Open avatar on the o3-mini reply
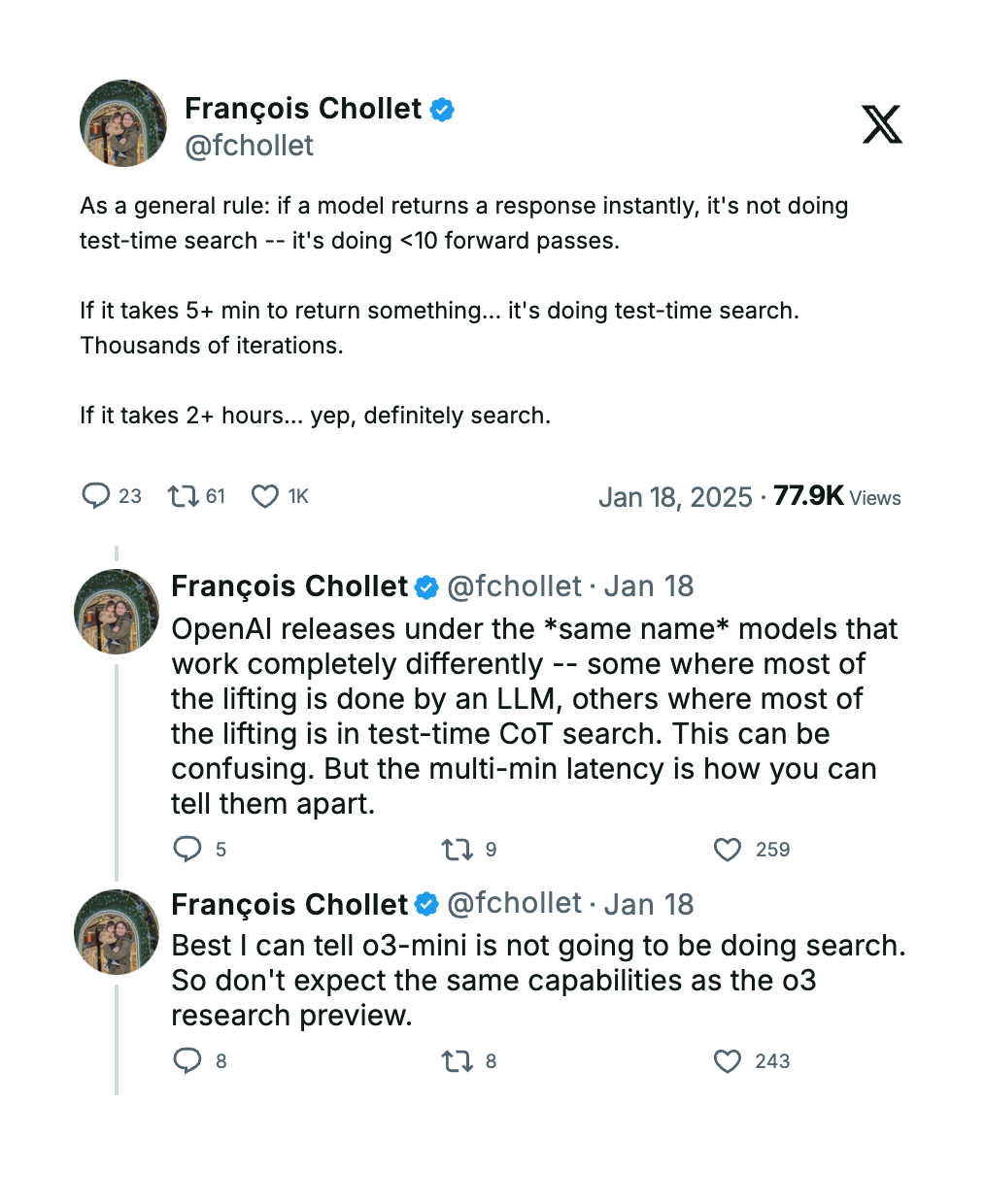Viewport: 985px width, 1204px height. 117,931
